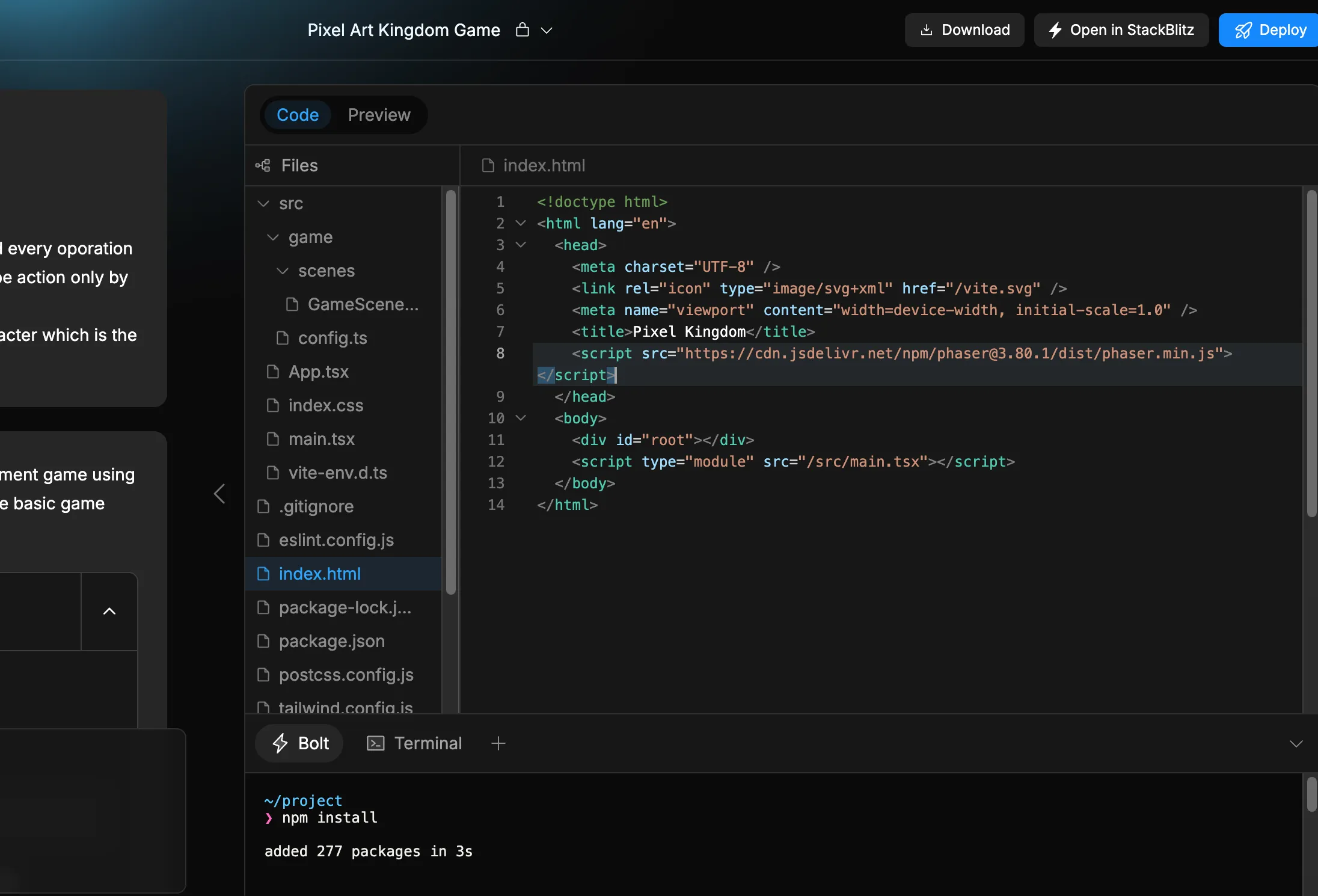
Task: Click the Download button
Action: (x=964, y=30)
